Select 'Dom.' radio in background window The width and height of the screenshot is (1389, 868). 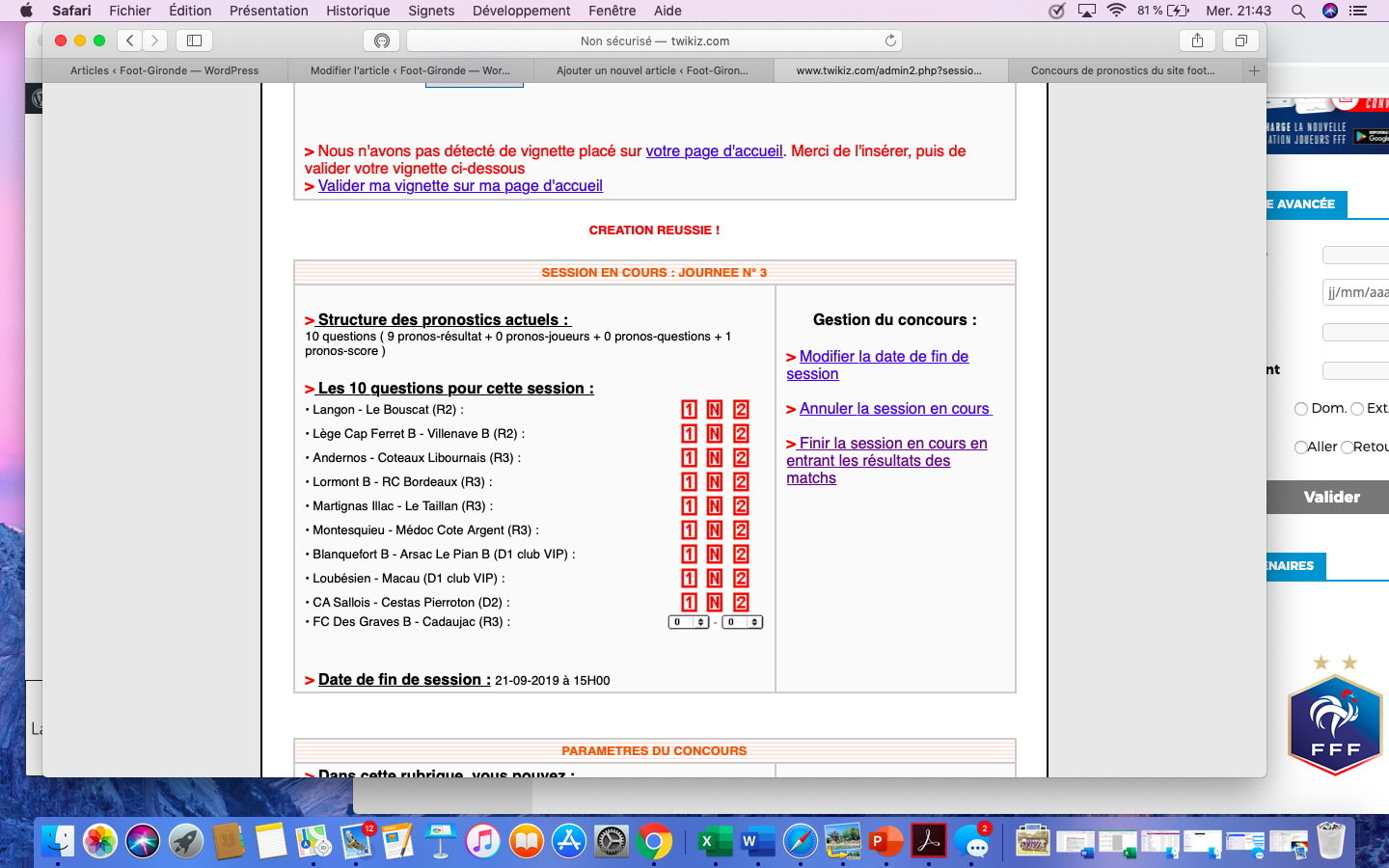tap(1301, 409)
